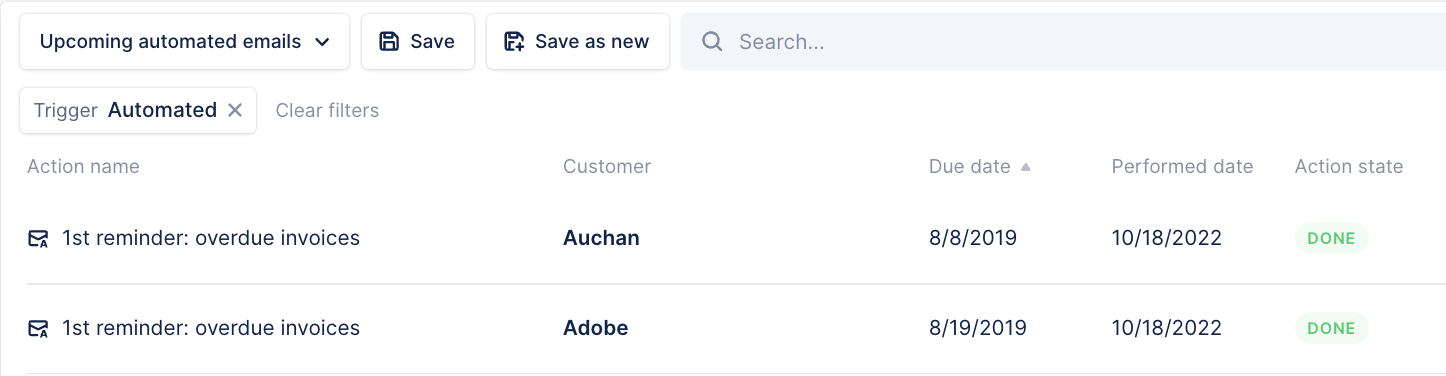The height and width of the screenshot is (376, 1446).
Task: Click automated email icon in Auchan row
Action: [x=38, y=238]
